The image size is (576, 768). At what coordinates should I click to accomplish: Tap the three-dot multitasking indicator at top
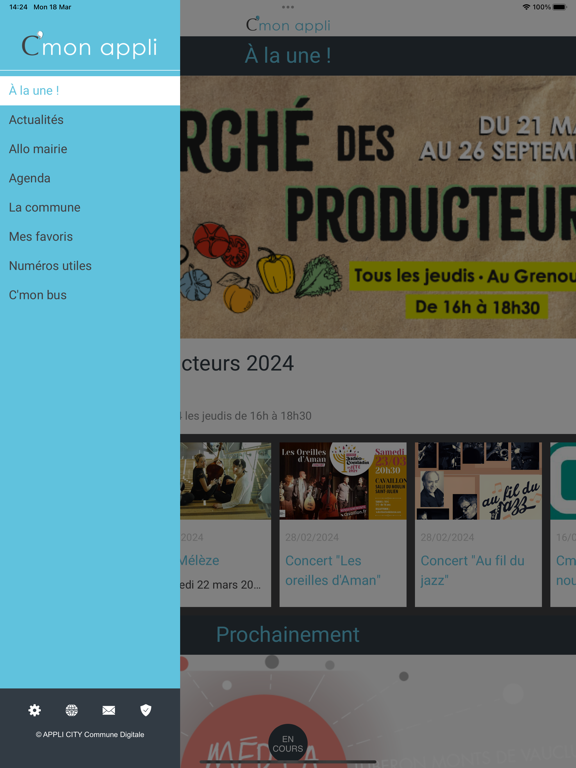coord(288,7)
